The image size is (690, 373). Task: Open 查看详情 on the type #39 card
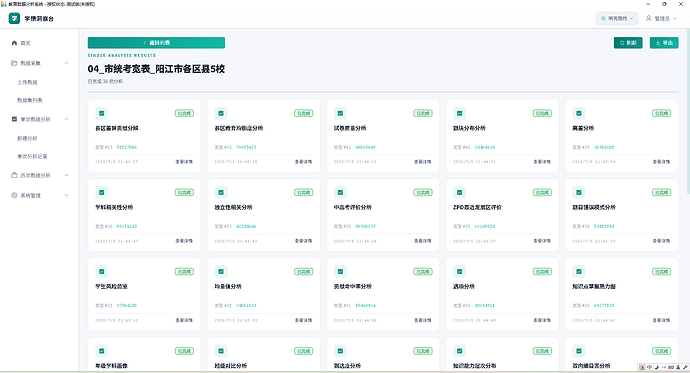661,162
